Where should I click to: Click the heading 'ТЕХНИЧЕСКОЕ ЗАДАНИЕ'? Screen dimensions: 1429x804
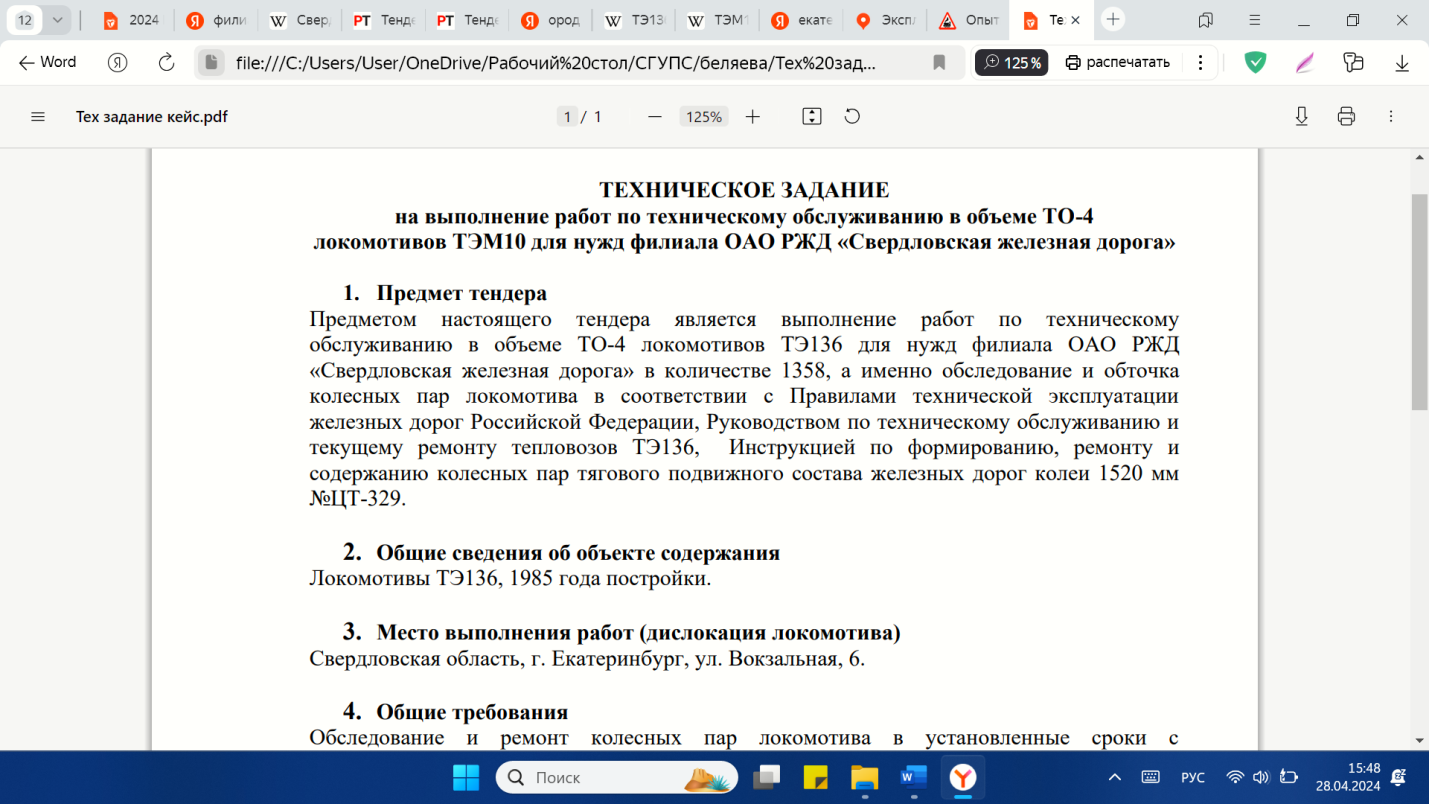(743, 190)
